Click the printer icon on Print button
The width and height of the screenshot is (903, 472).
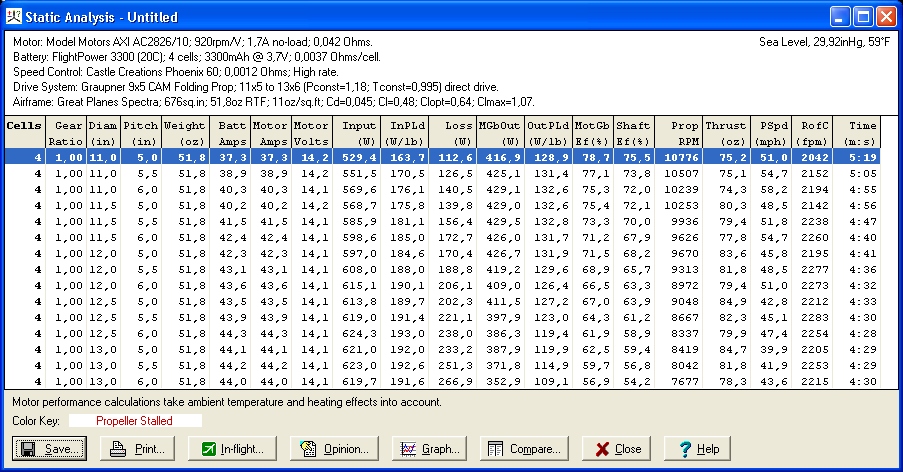pos(118,449)
